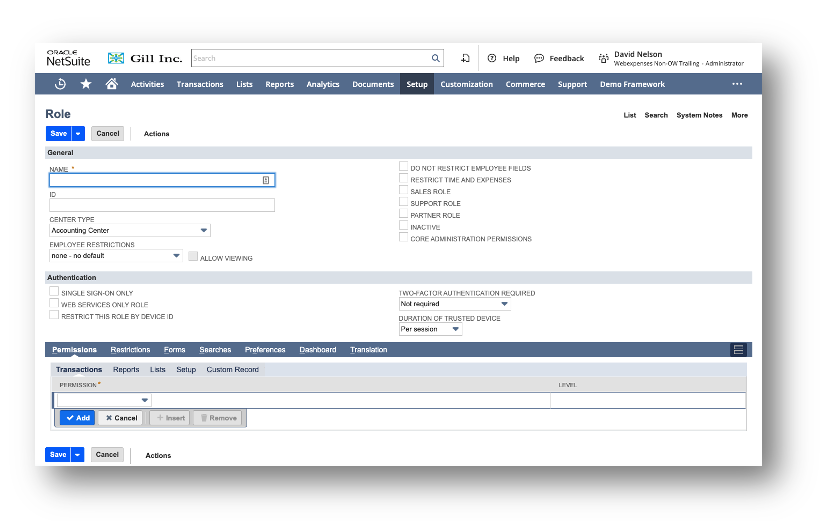Image resolution: width=824 pixels, height=521 pixels.
Task: Switch to the Dashboard tab
Action: pyautogui.click(x=318, y=350)
